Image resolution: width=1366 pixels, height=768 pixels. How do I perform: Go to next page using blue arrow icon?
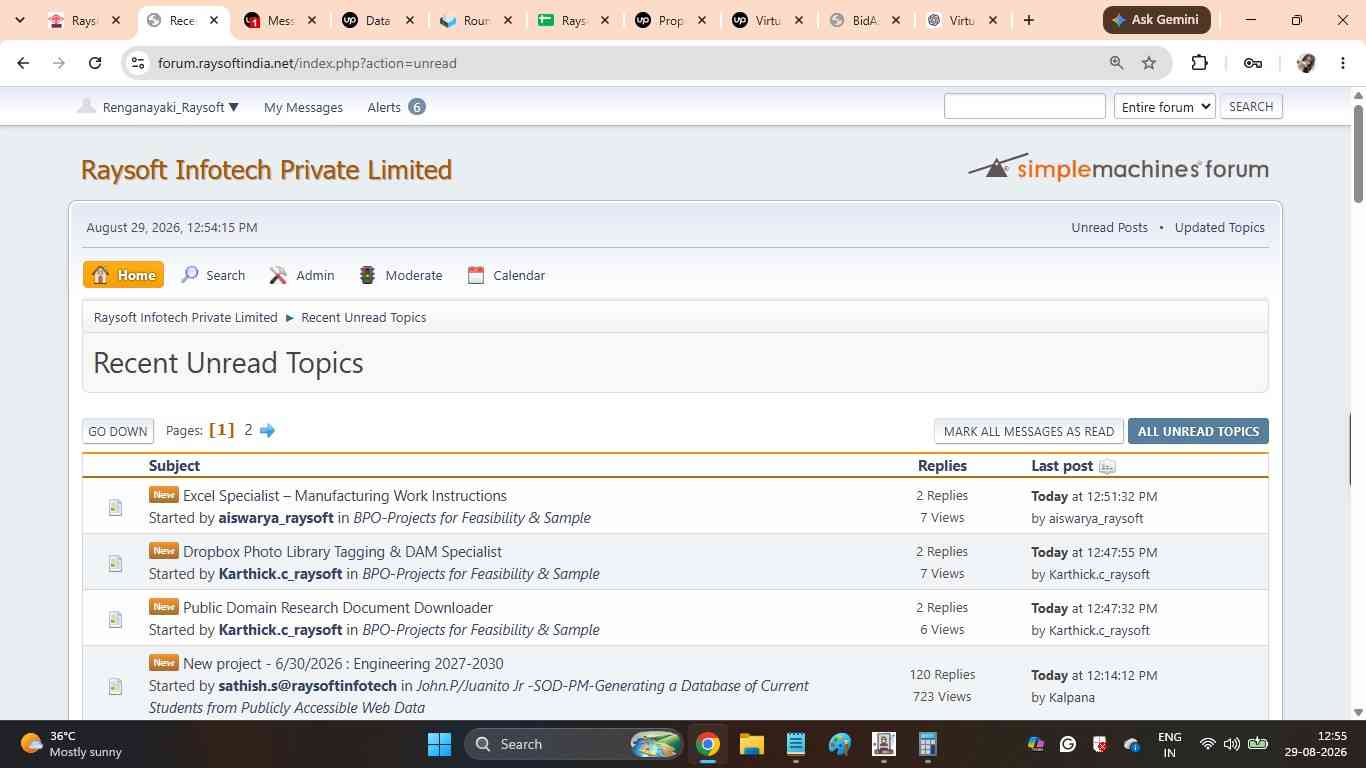pyautogui.click(x=267, y=430)
